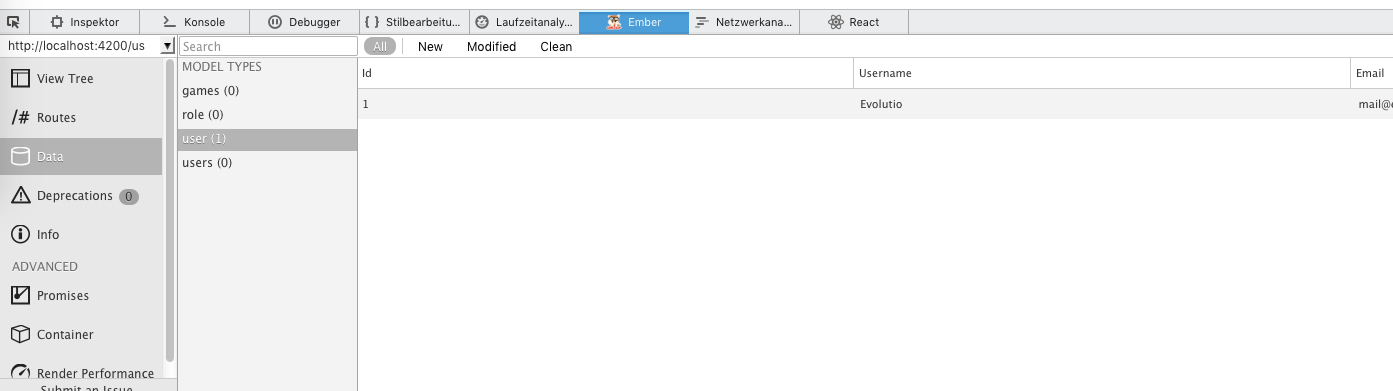Click the Debugger pause icon
The width and height of the screenshot is (1393, 391).
click(x=275, y=22)
